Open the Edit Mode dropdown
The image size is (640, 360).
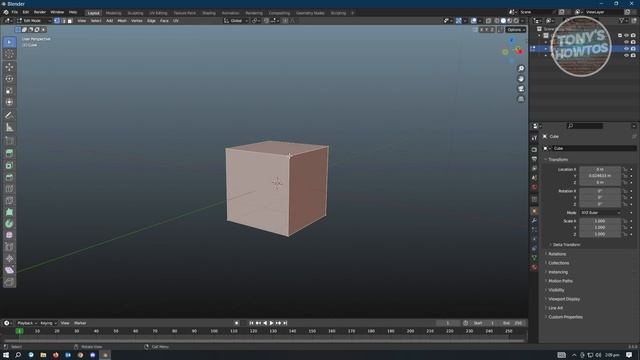pyautogui.click(x=34, y=21)
